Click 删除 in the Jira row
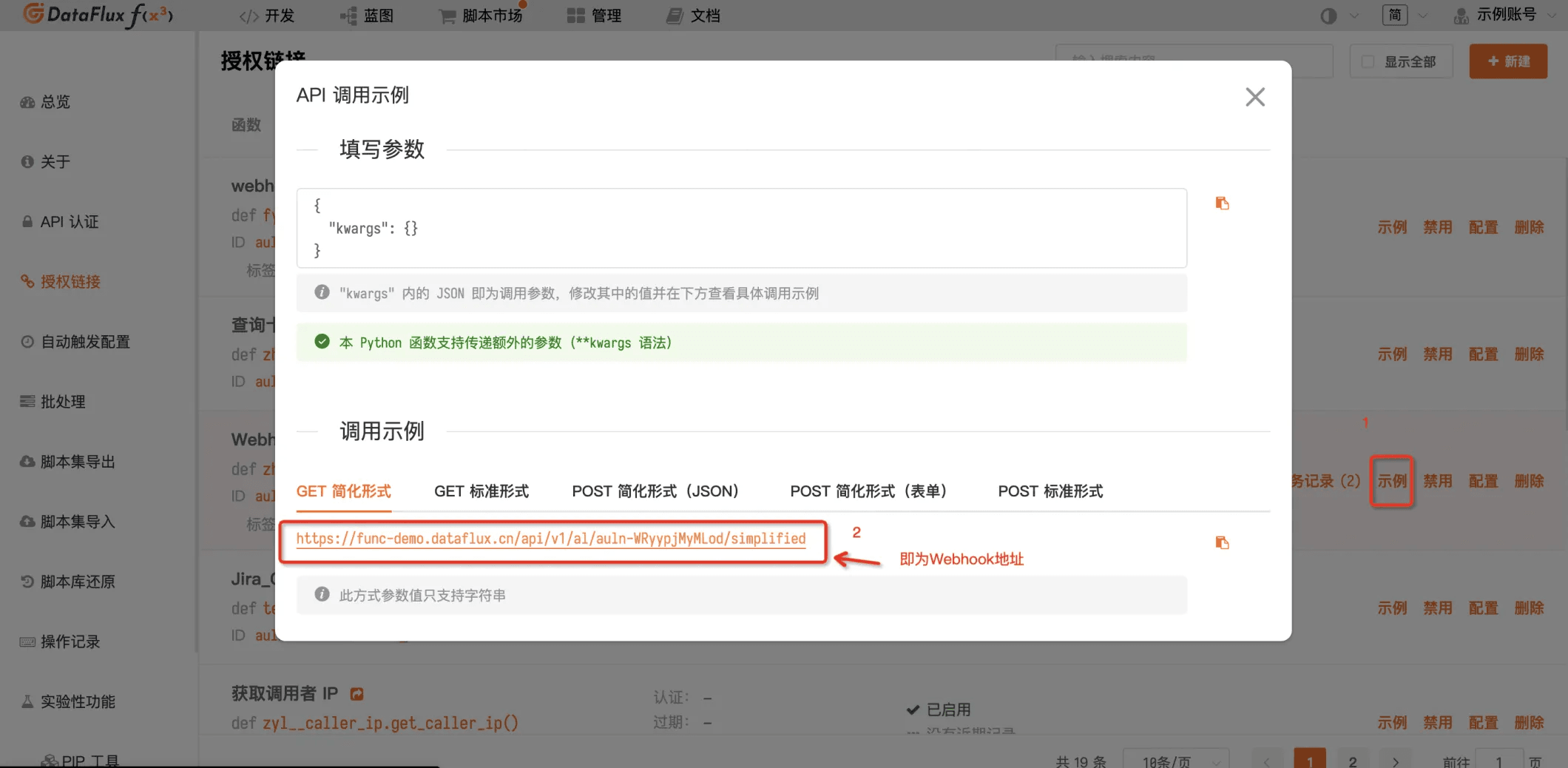 point(1529,608)
